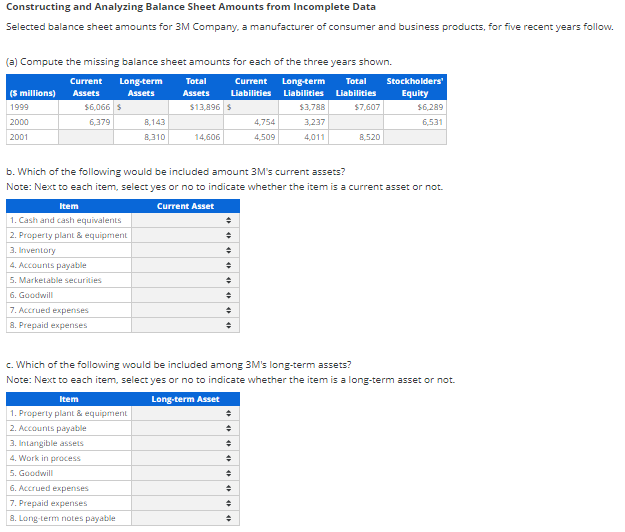Open the long-term asset dropdown for Accrued expenses
The width and height of the screenshot is (625, 532).
185,489
